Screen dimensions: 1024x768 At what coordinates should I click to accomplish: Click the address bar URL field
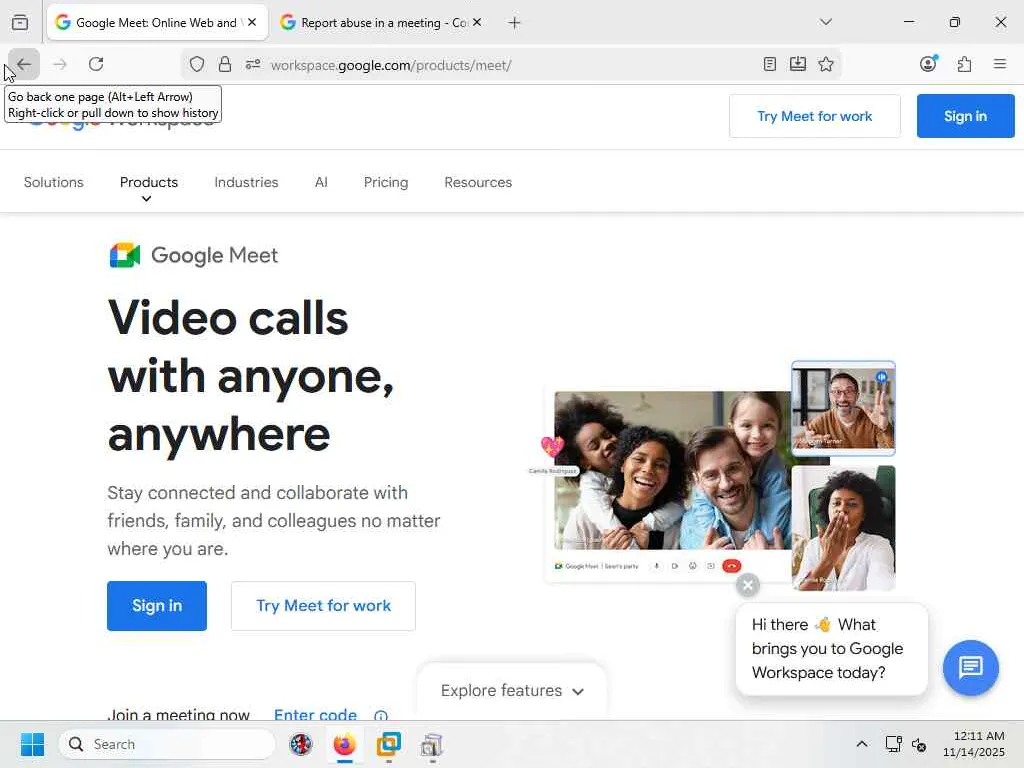[509, 65]
